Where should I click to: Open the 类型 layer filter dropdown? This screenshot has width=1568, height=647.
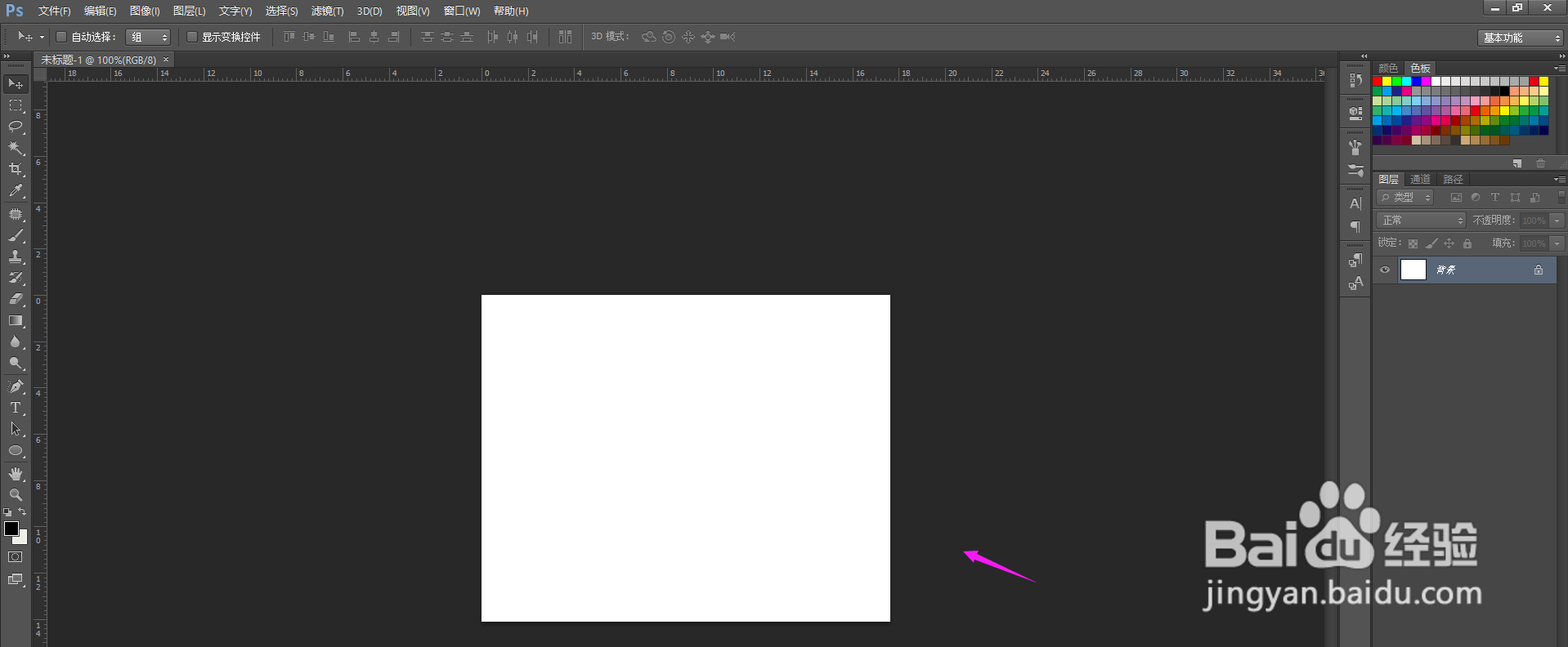(1405, 198)
